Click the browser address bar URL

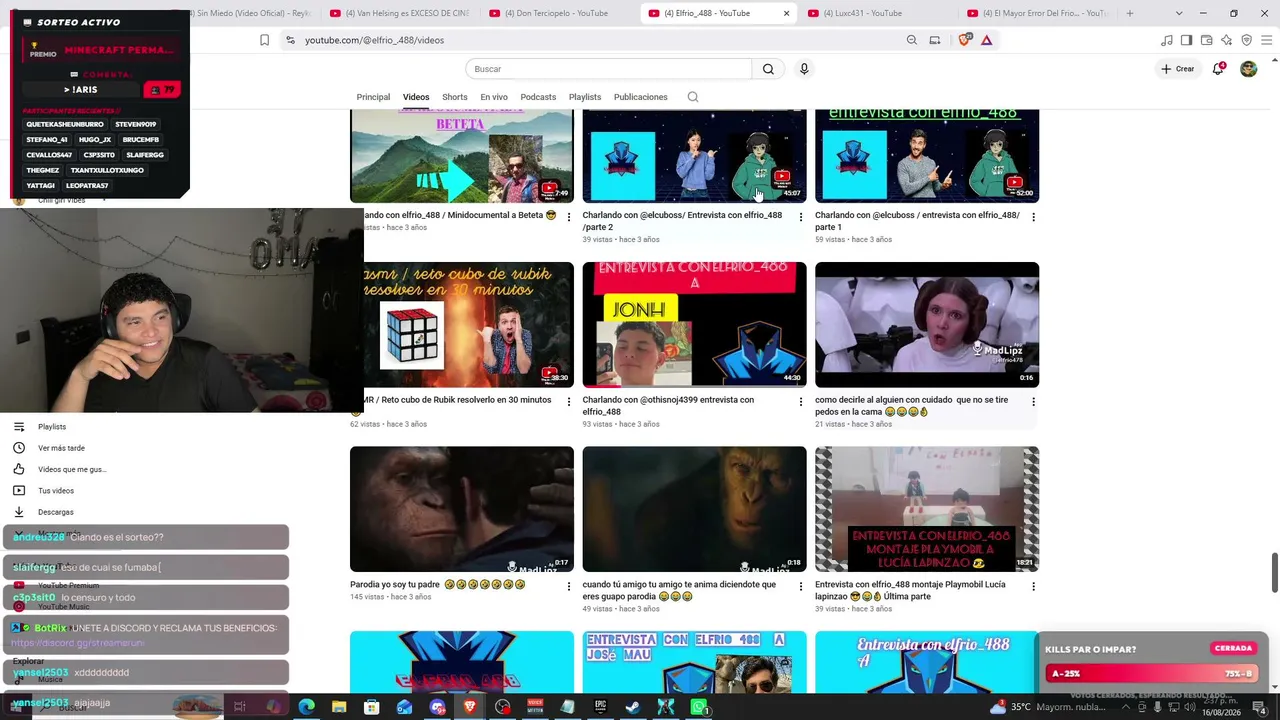click(x=375, y=40)
